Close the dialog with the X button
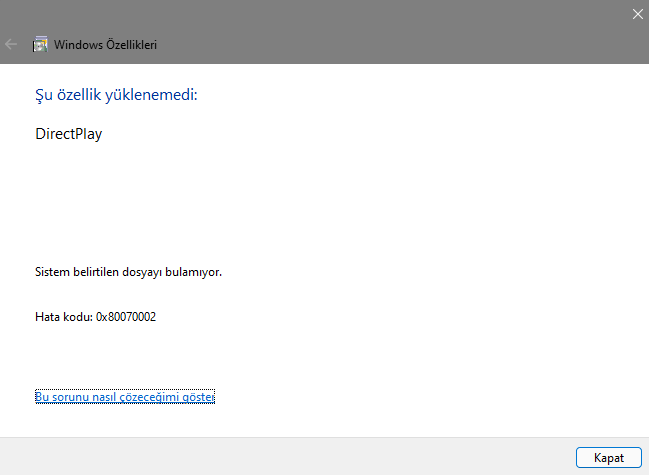649x475 pixels. click(x=638, y=14)
